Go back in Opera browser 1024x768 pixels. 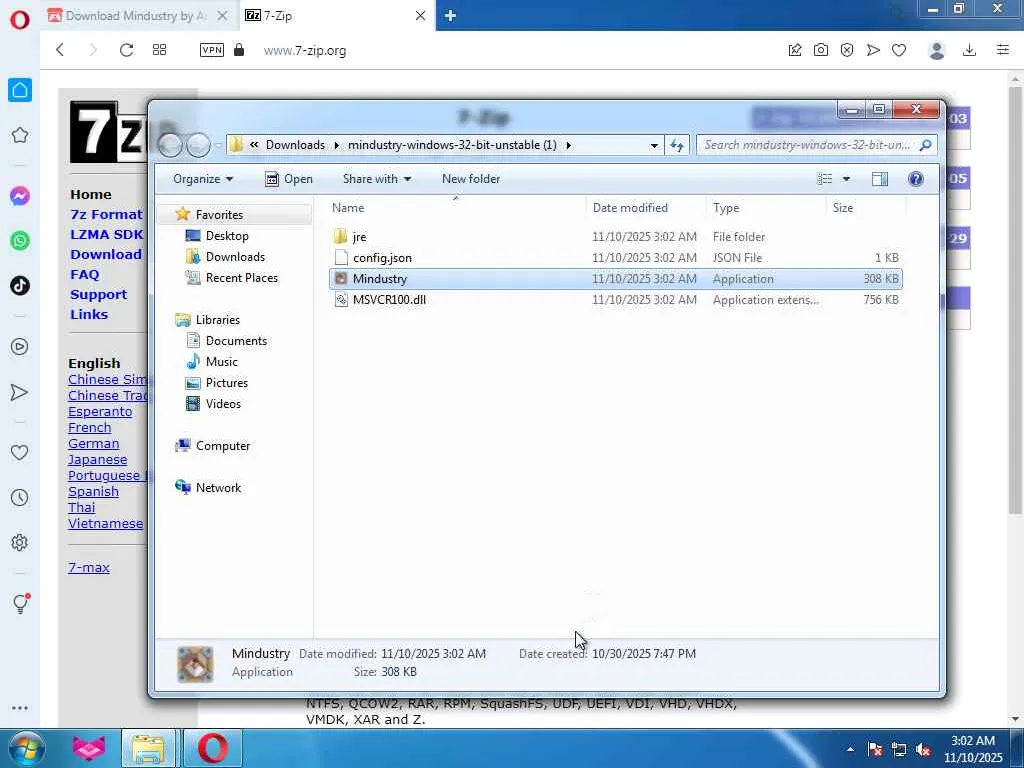click(x=60, y=50)
